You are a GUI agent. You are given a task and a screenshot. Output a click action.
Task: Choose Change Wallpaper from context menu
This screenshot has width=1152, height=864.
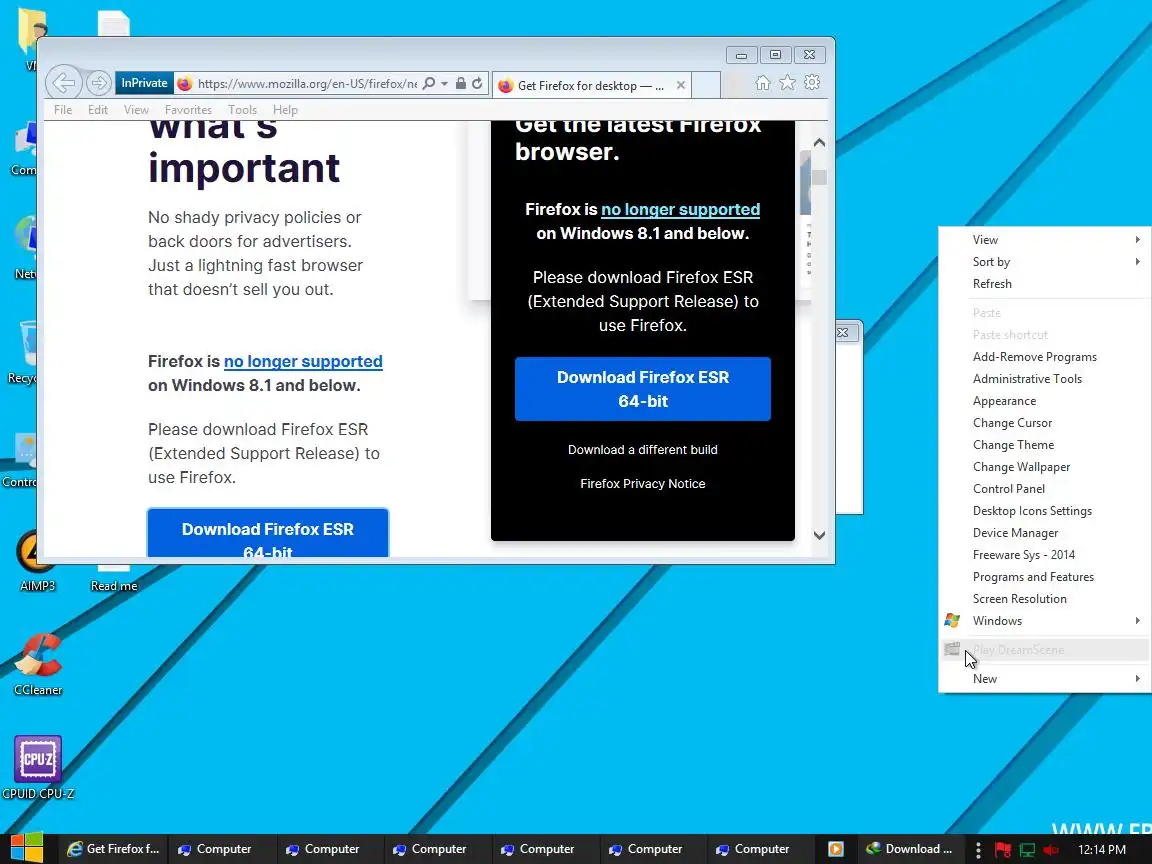1045,467
